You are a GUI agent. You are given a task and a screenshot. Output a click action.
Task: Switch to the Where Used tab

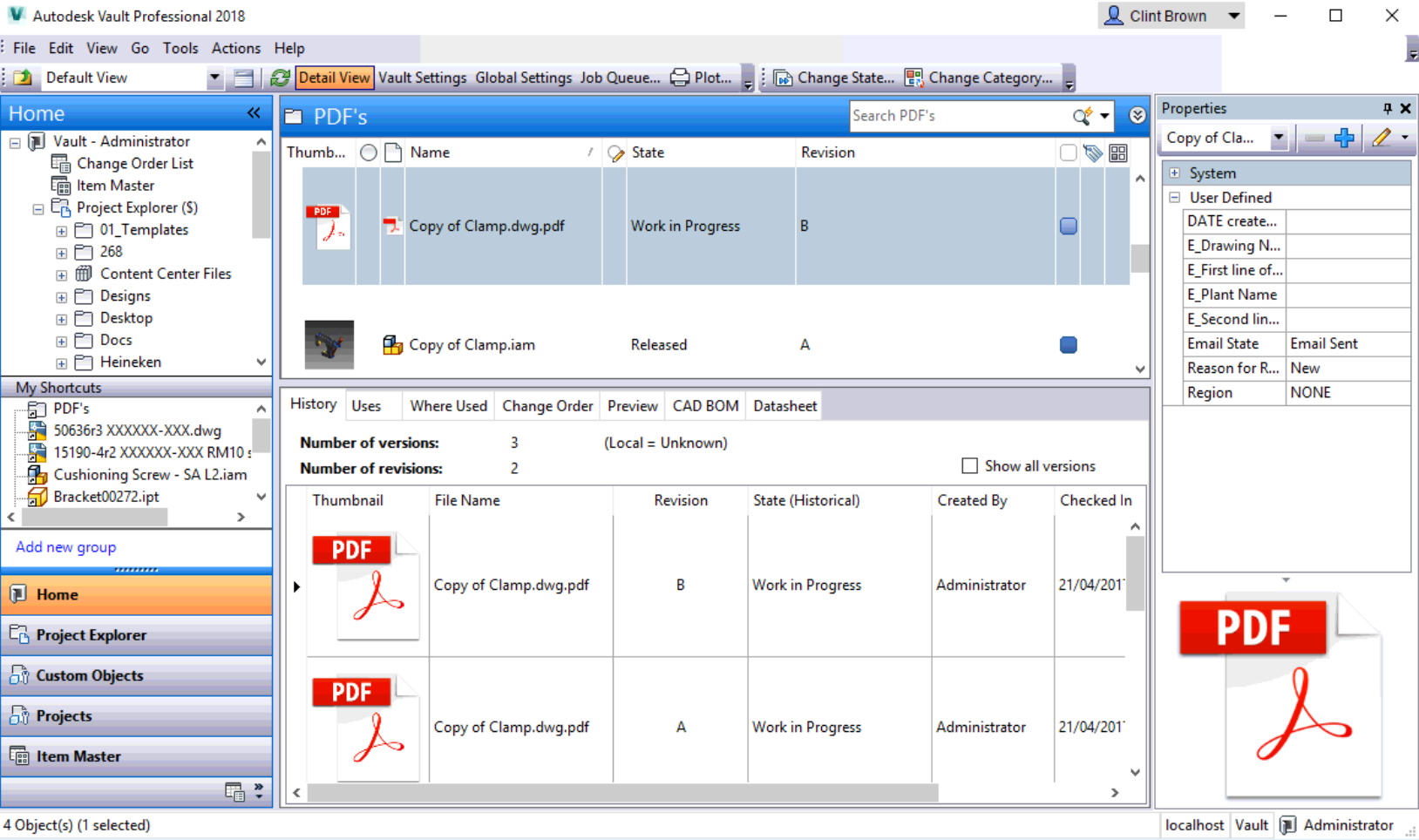click(x=449, y=406)
